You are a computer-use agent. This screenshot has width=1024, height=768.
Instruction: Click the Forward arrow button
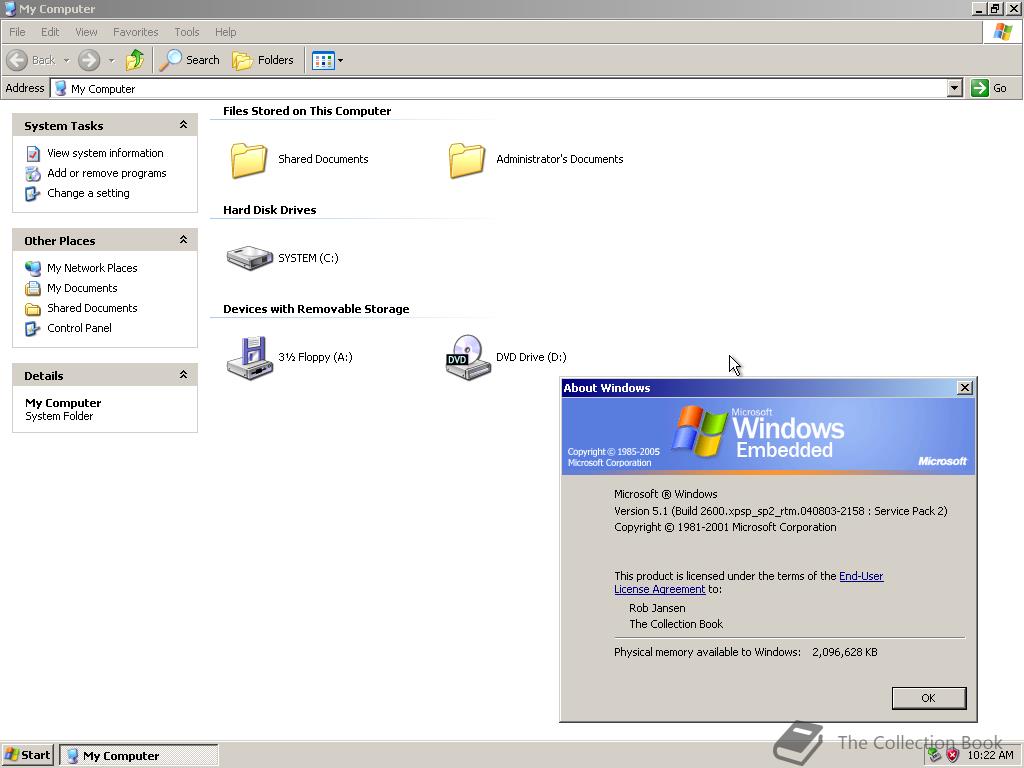point(89,60)
